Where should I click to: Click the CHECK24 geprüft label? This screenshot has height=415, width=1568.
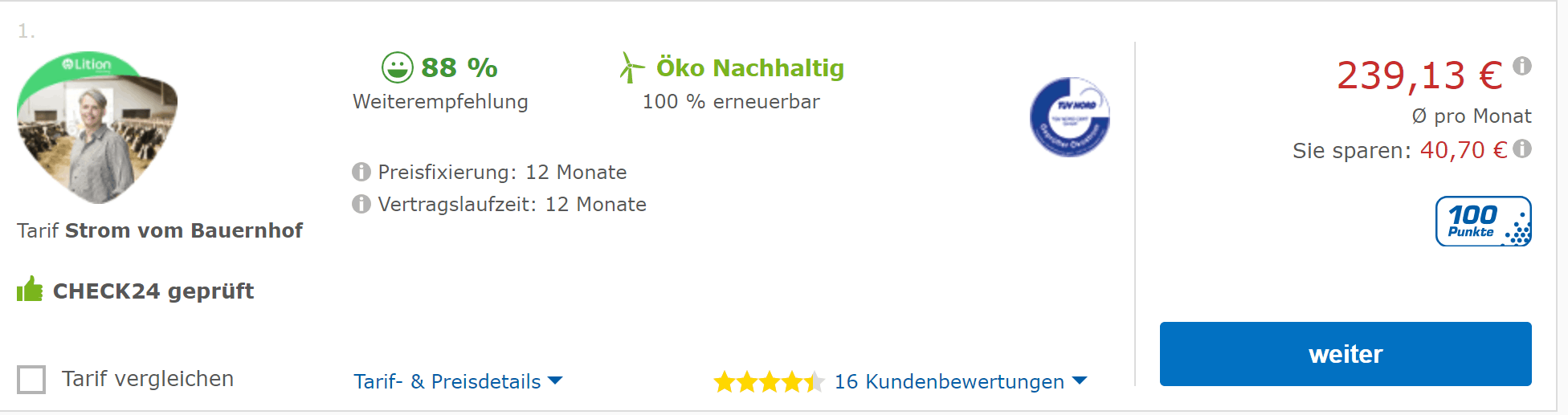[153, 291]
